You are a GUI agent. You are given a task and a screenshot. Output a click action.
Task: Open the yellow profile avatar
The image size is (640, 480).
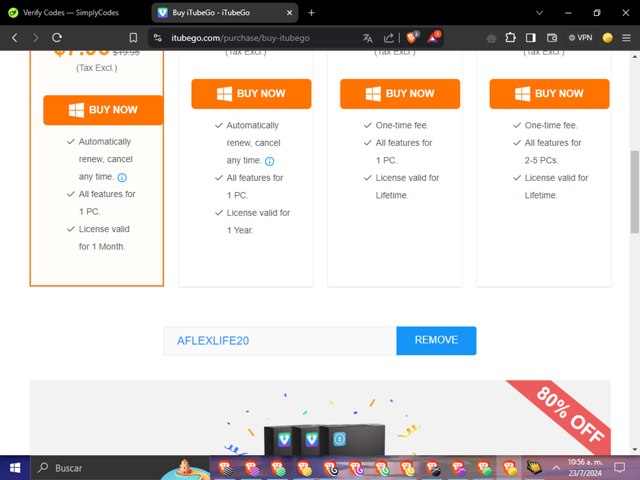coord(607,38)
